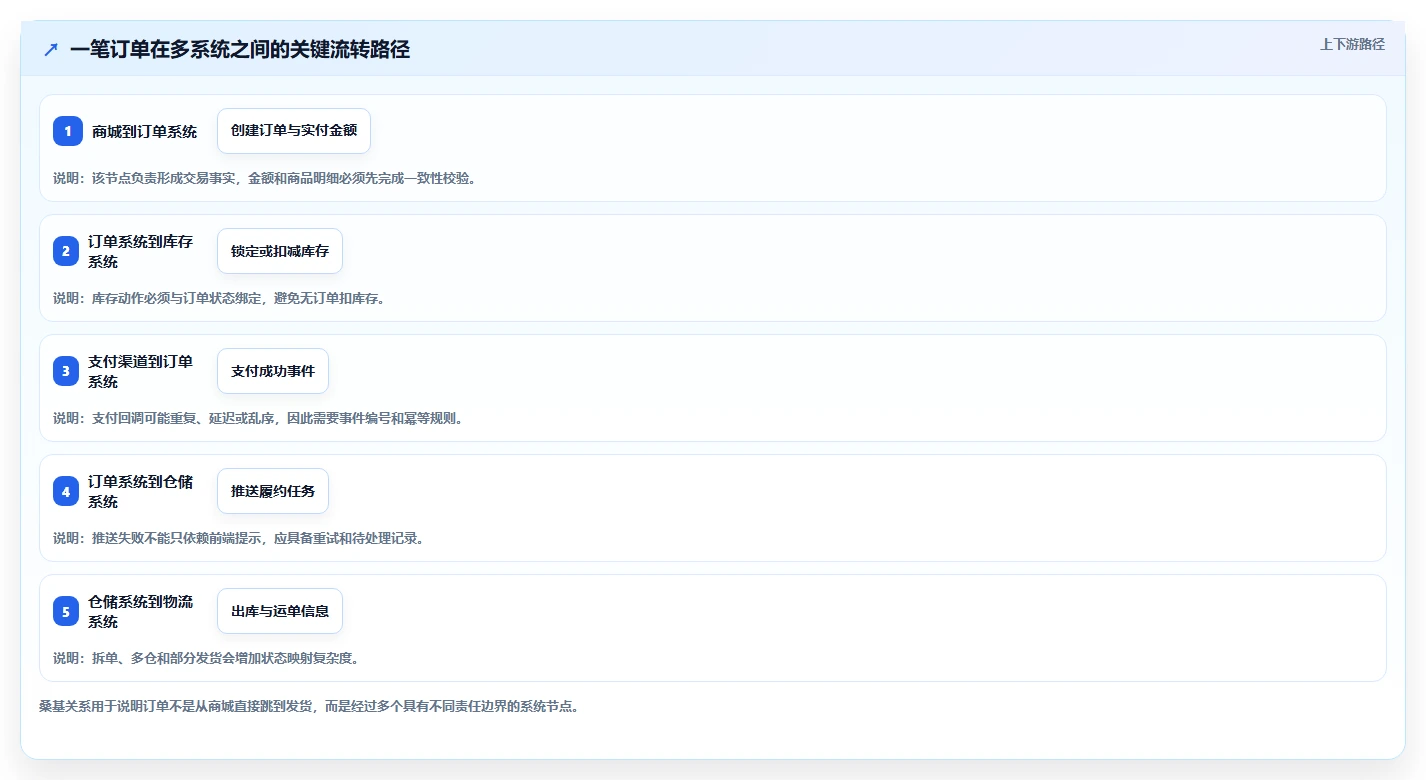Select the 锁定或扣减库存 chip

[x=280, y=251]
